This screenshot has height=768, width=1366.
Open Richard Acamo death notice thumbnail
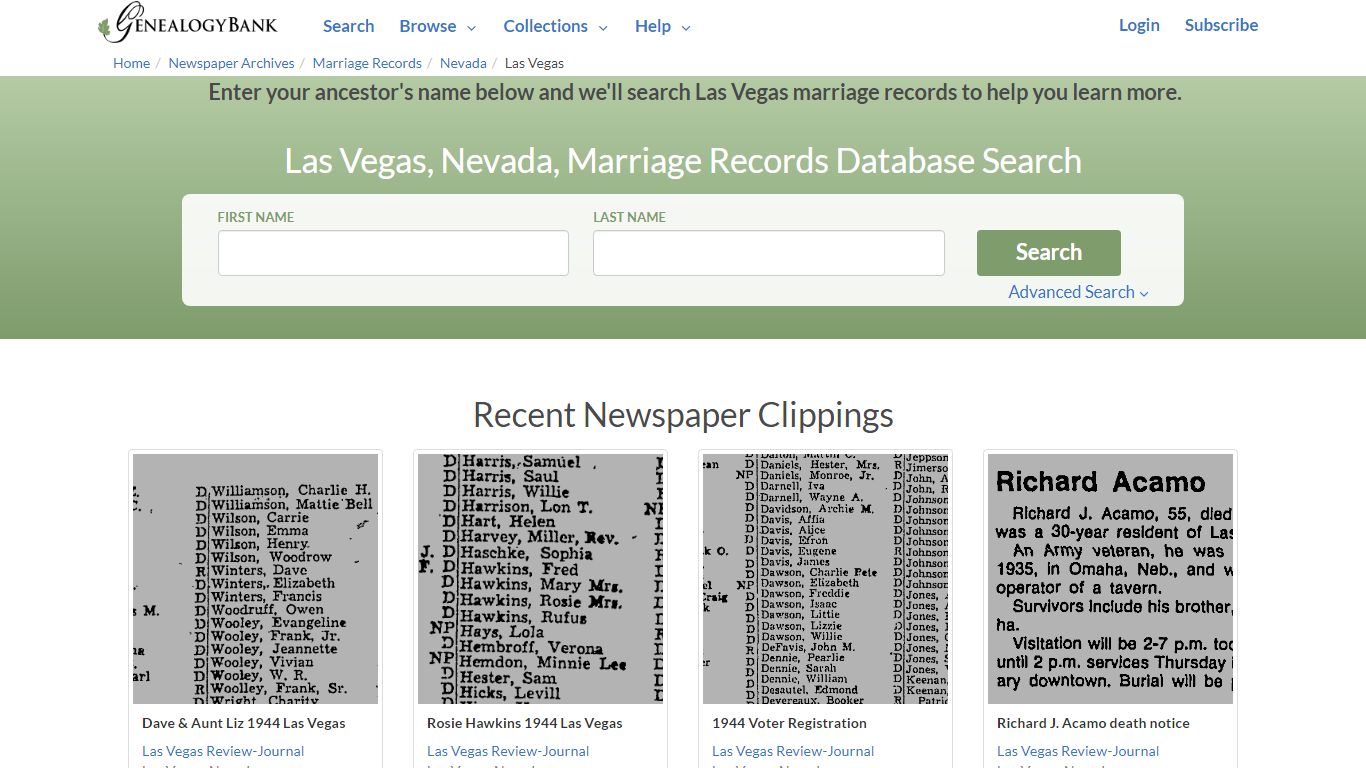1110,579
